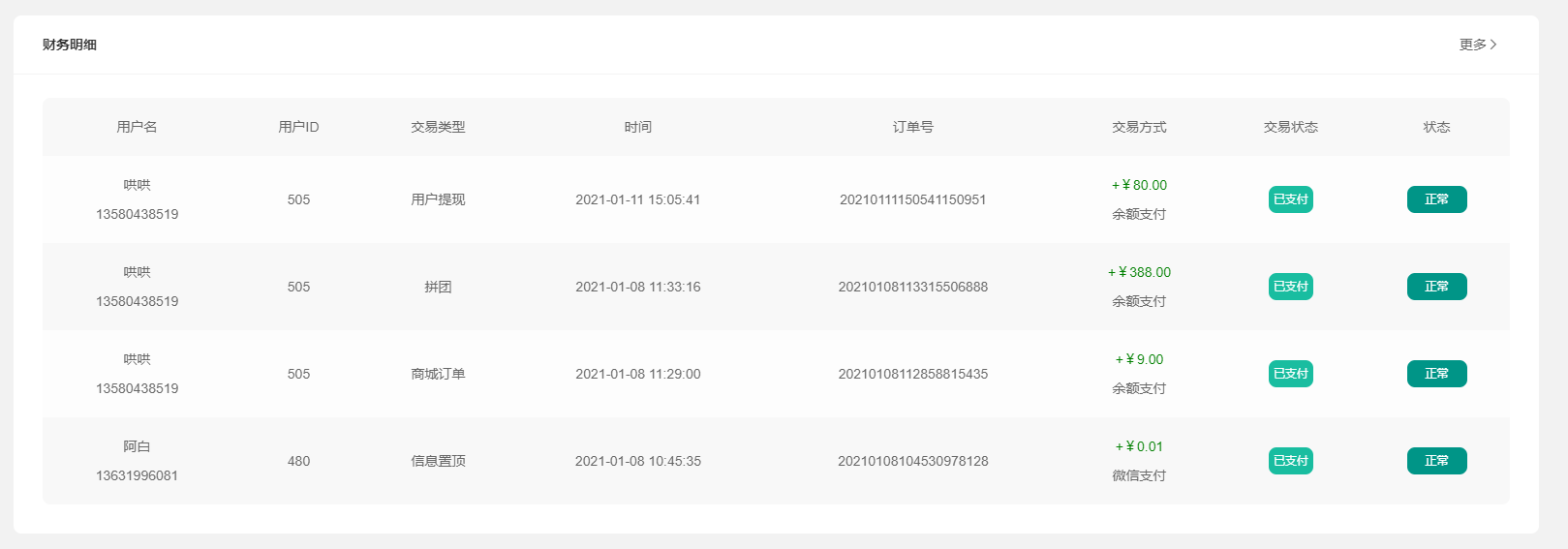1568x549 pixels.
Task: Click 已支付 badge for 拼团 row
Action: pos(1290,287)
